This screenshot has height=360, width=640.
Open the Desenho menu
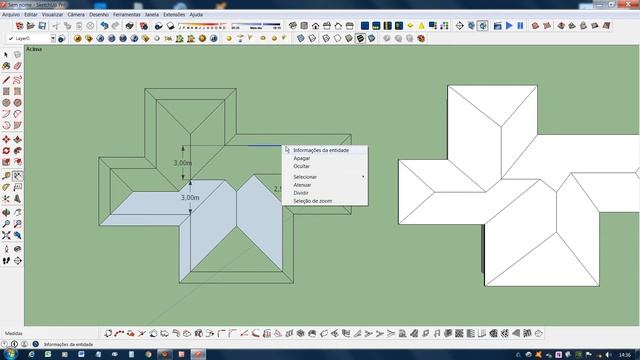(x=99, y=14)
